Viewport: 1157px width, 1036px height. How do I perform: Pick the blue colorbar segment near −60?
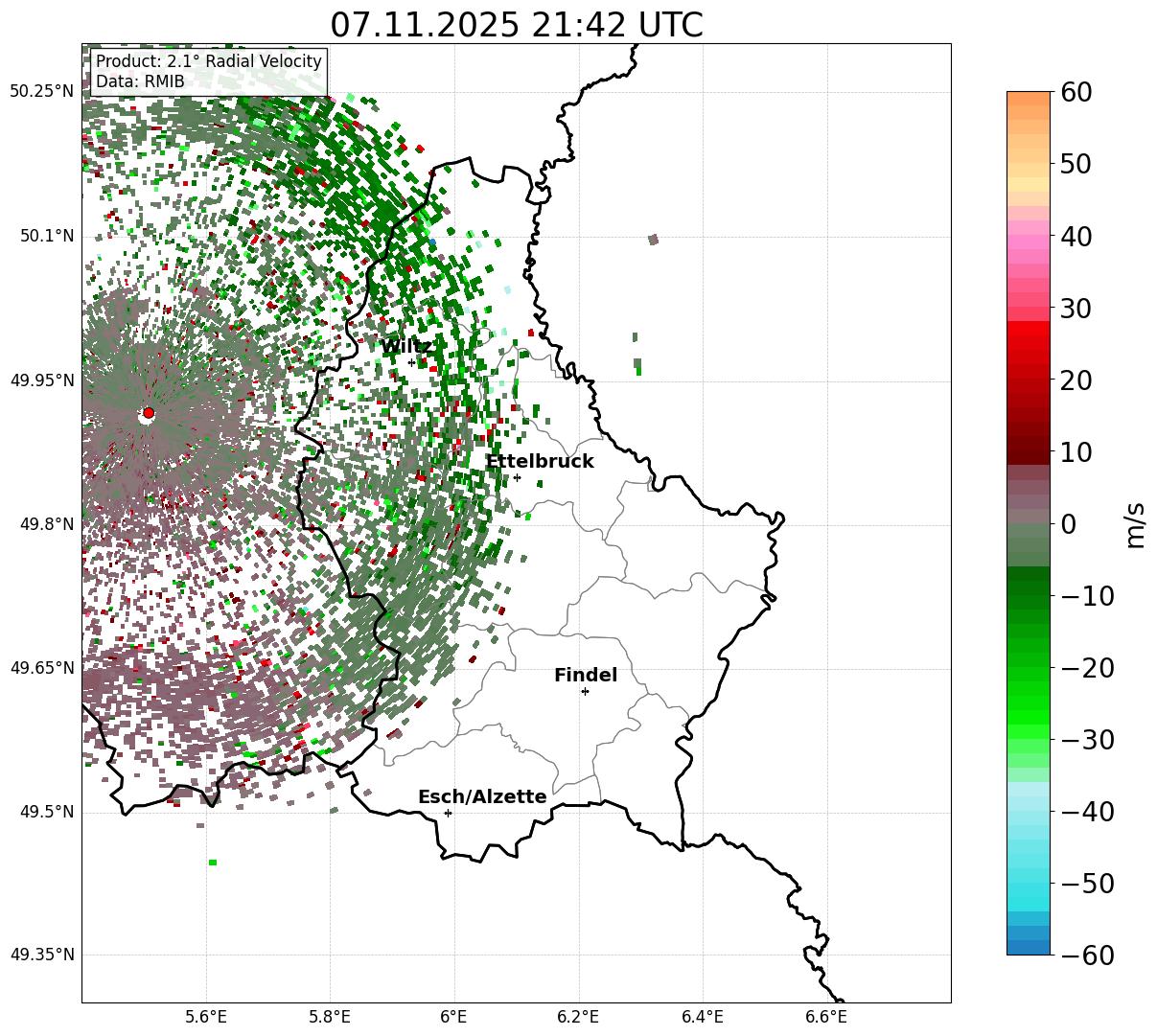(1029, 947)
